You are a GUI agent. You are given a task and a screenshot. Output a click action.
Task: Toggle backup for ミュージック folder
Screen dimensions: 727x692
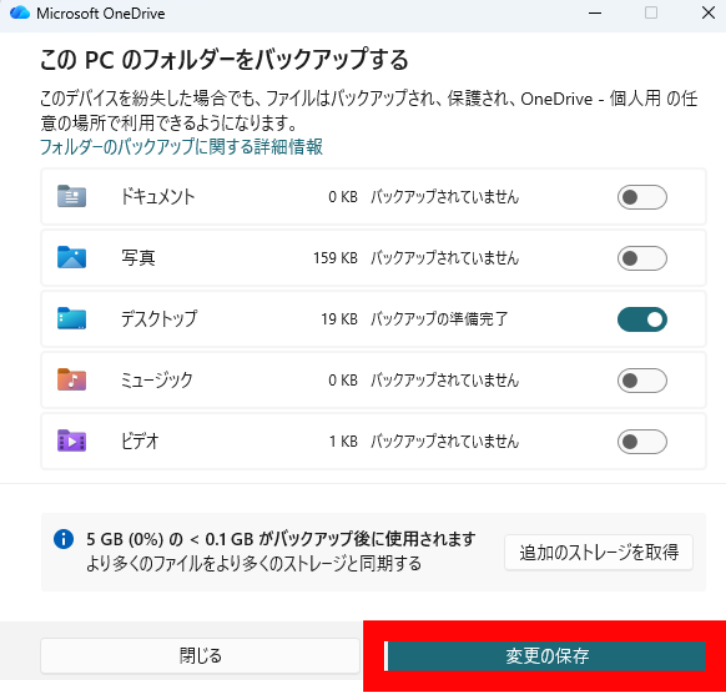pyautogui.click(x=642, y=381)
